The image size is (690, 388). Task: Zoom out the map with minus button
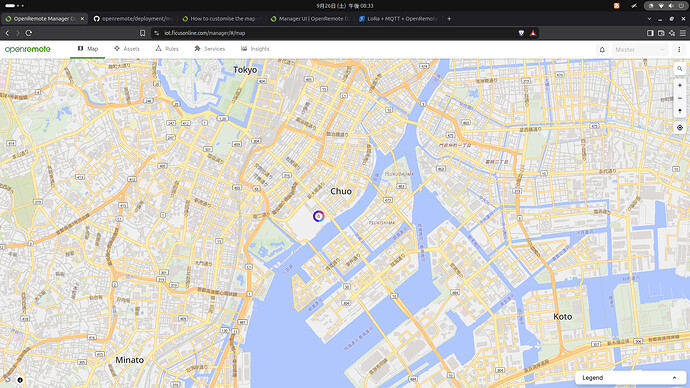click(679, 98)
